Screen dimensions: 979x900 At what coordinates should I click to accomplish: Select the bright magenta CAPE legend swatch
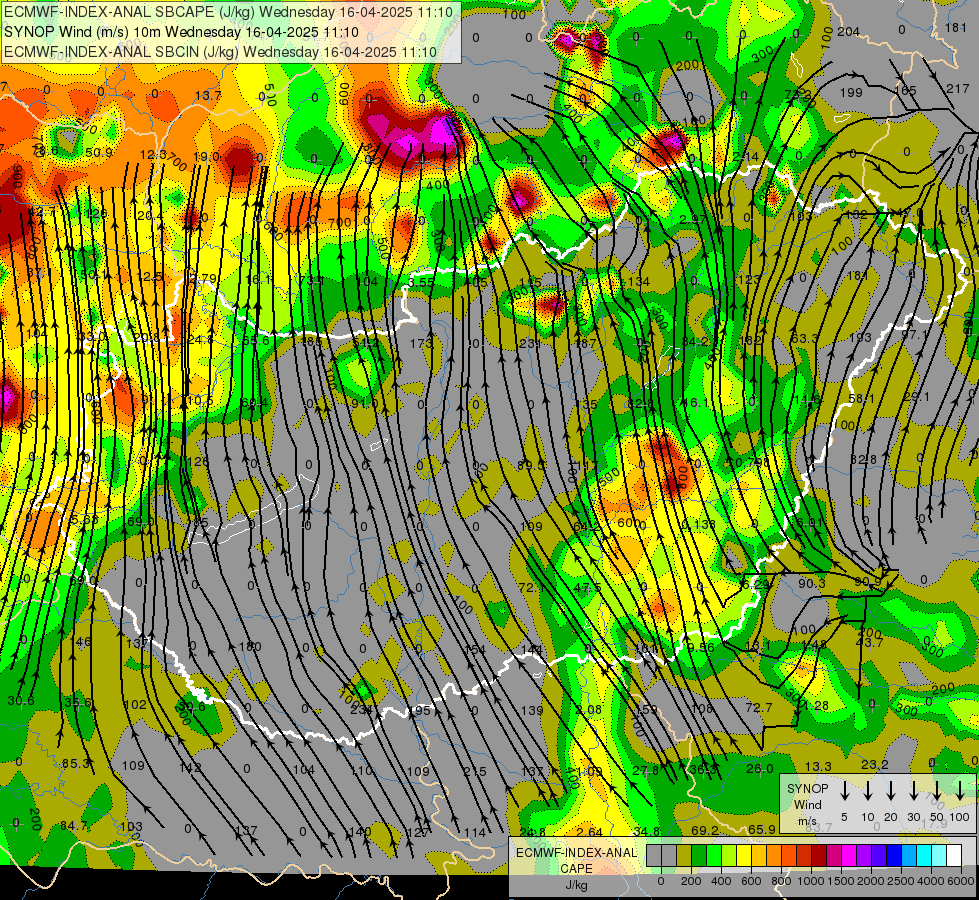849,856
